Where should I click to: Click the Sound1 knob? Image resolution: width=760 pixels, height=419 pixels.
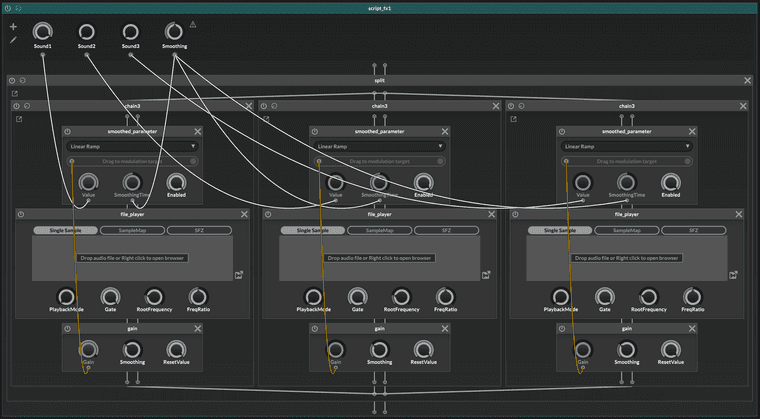43,32
